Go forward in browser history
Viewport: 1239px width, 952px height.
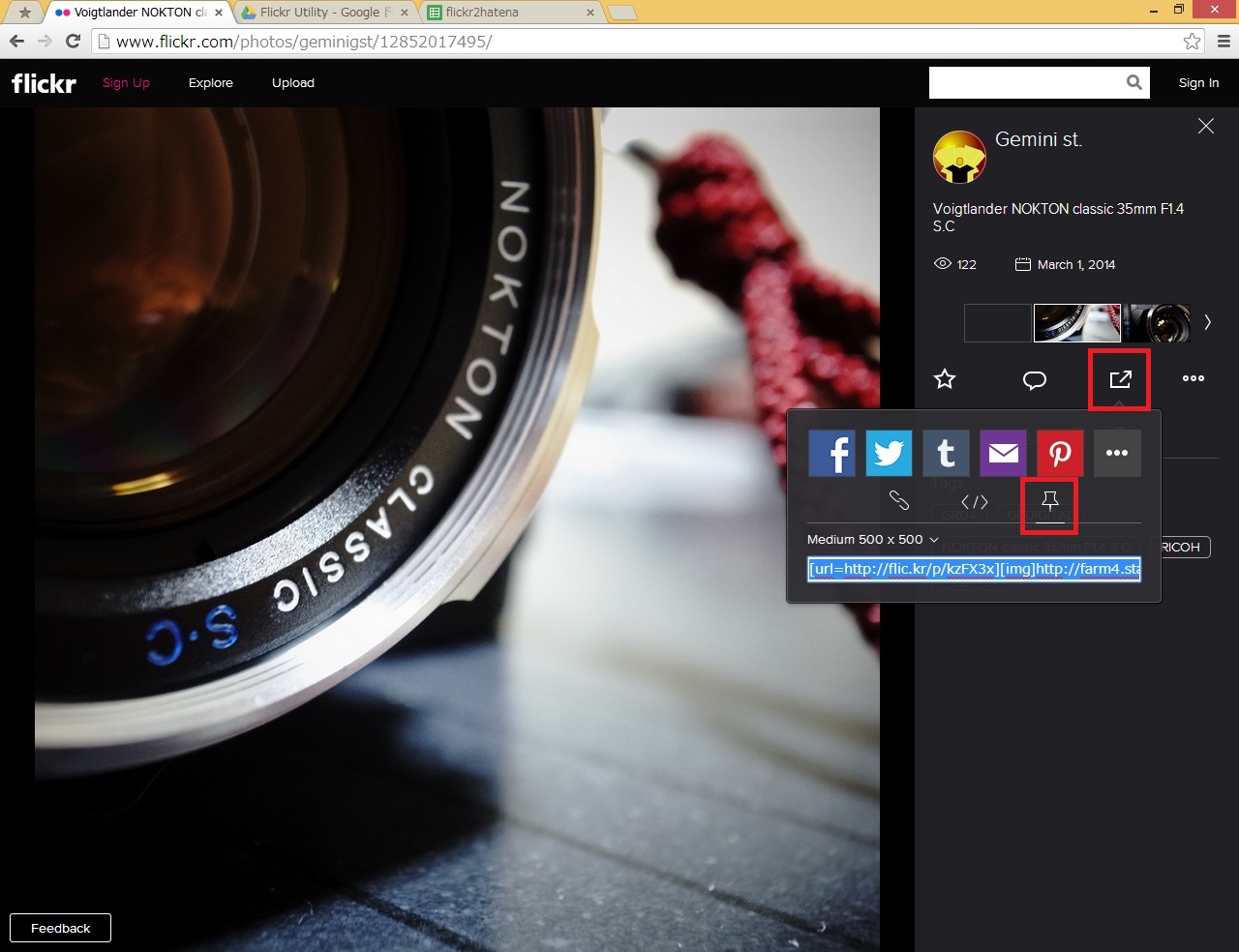click(45, 41)
